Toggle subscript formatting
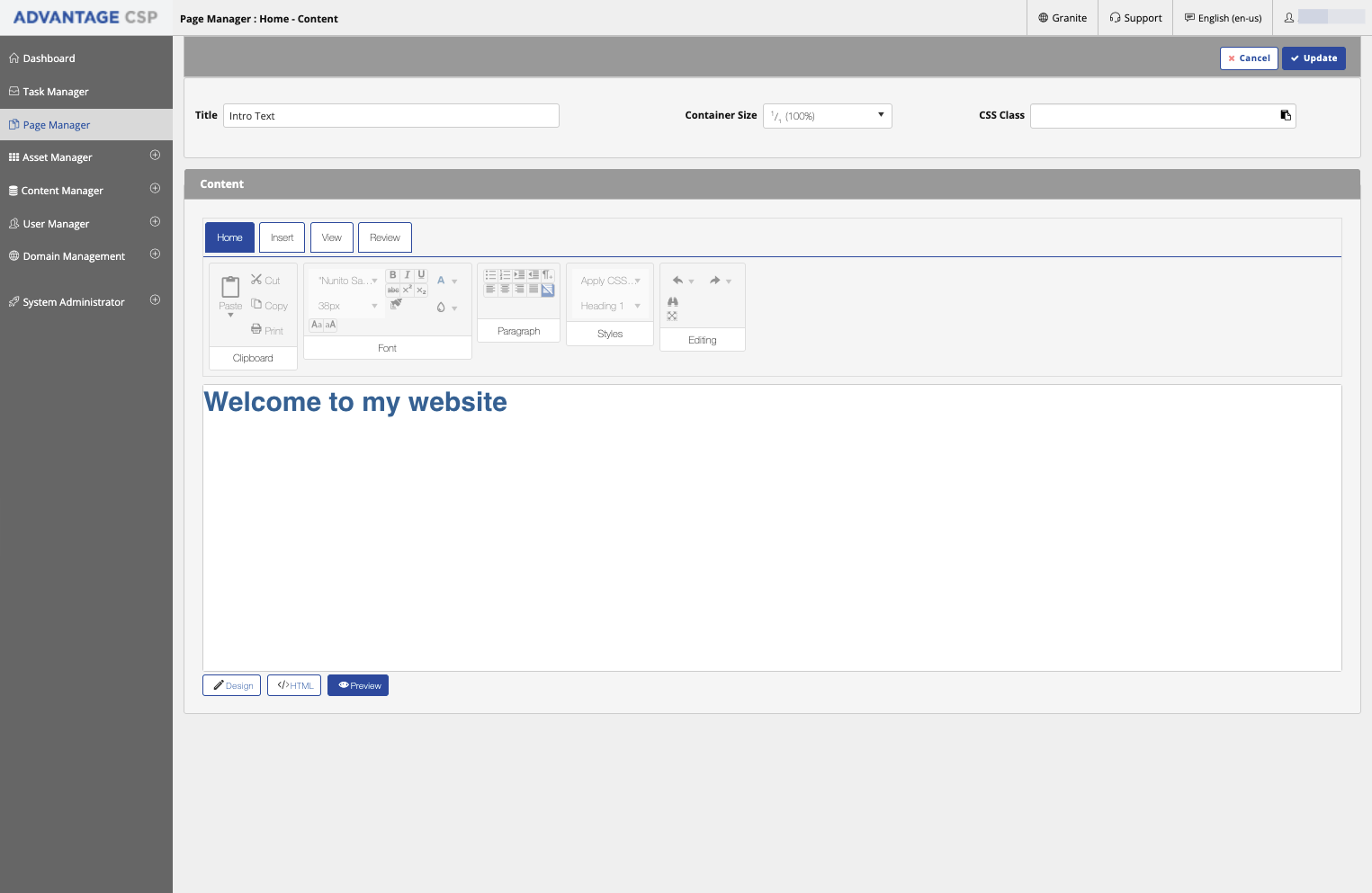 pos(421,290)
